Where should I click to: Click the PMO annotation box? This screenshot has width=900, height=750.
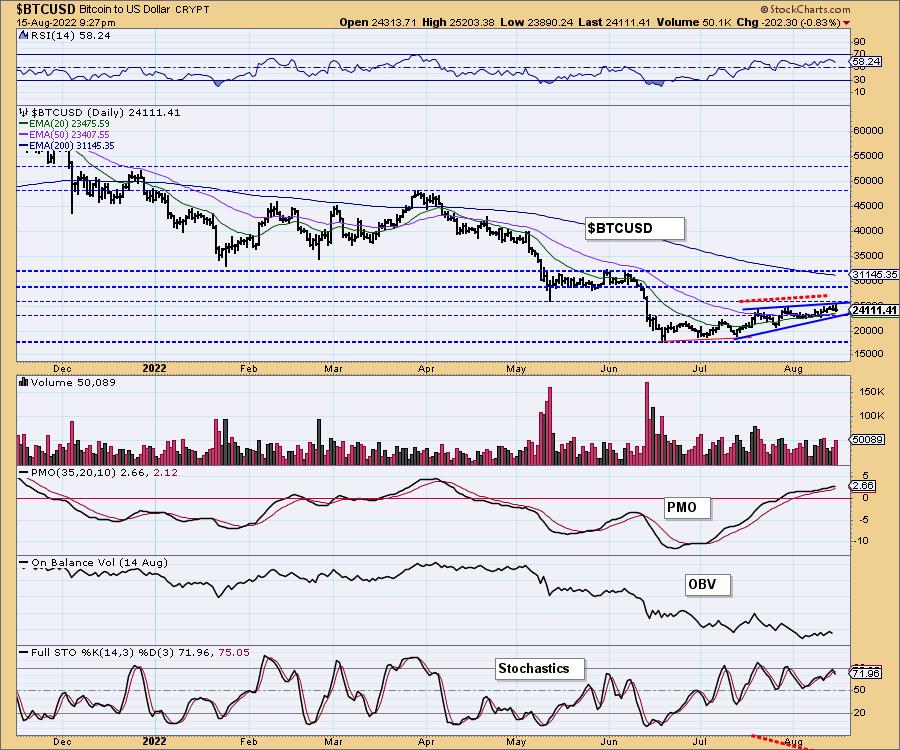(687, 507)
